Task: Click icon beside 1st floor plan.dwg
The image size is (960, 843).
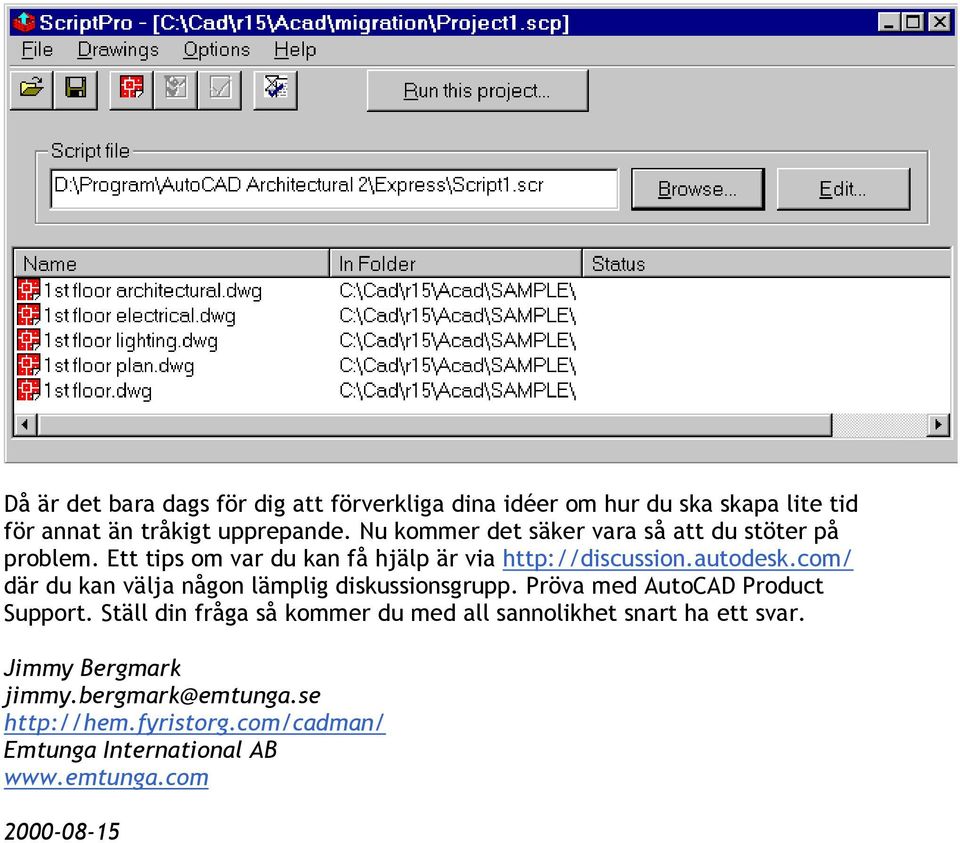Action: coord(28,365)
